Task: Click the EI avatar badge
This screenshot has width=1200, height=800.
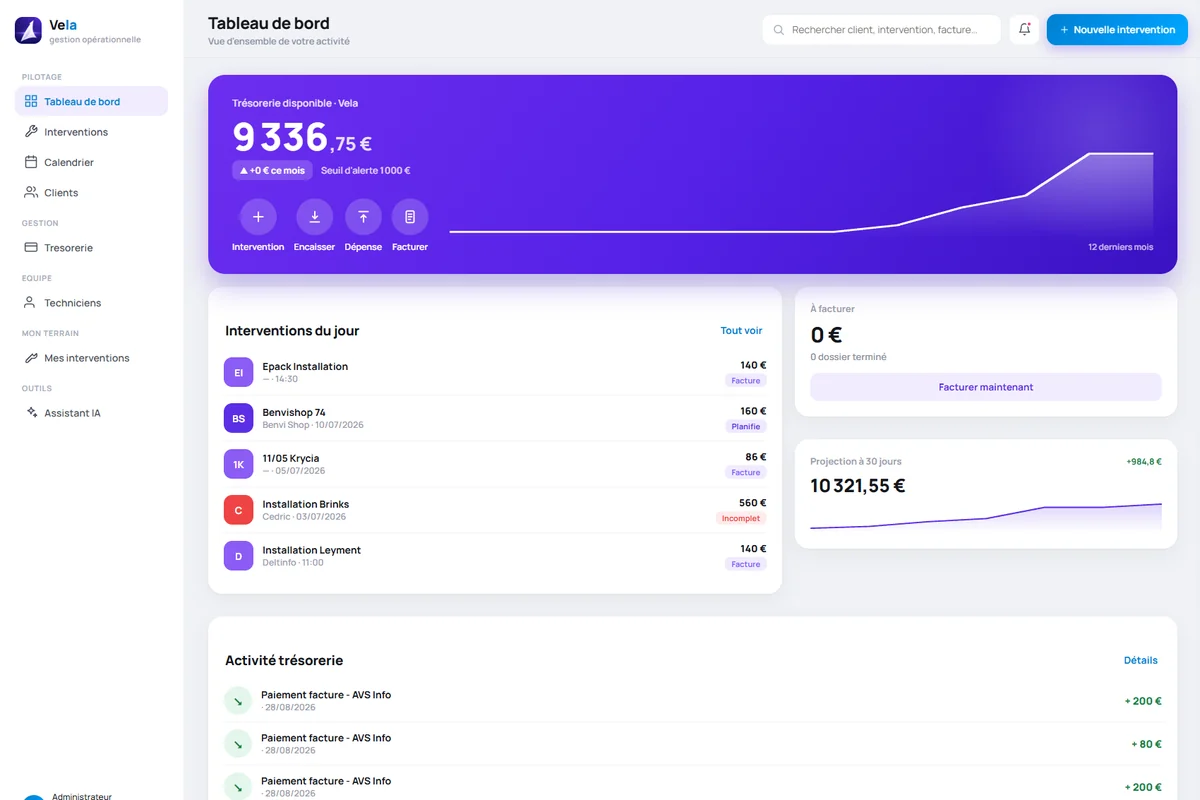Action: (x=238, y=372)
